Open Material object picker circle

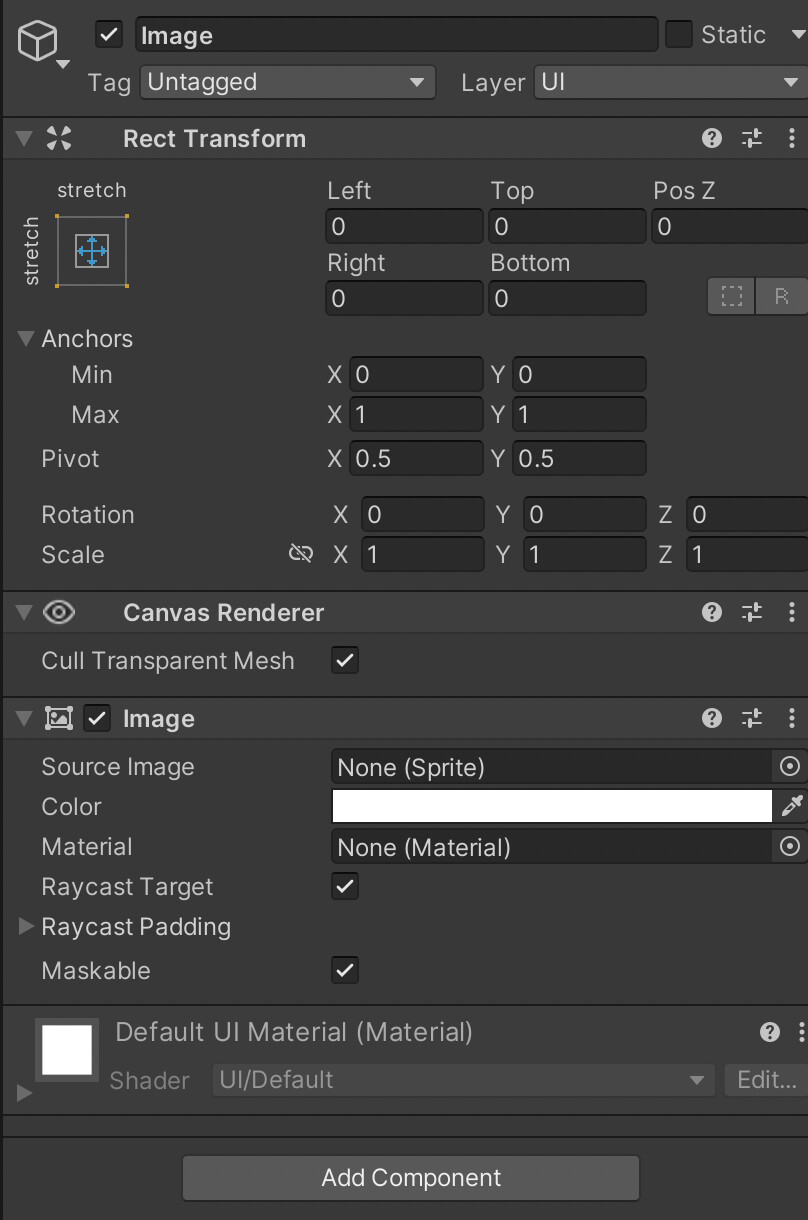point(790,847)
